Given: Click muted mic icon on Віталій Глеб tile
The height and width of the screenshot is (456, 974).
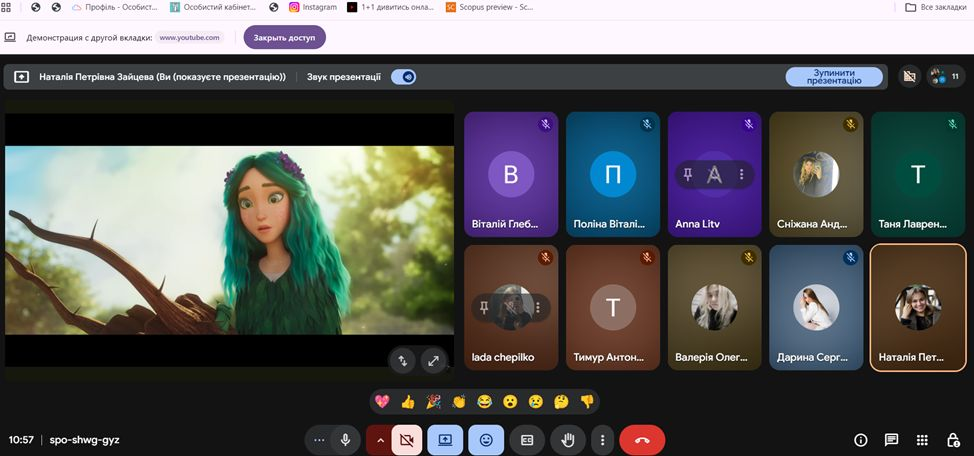Looking at the screenshot, I should pos(545,125).
